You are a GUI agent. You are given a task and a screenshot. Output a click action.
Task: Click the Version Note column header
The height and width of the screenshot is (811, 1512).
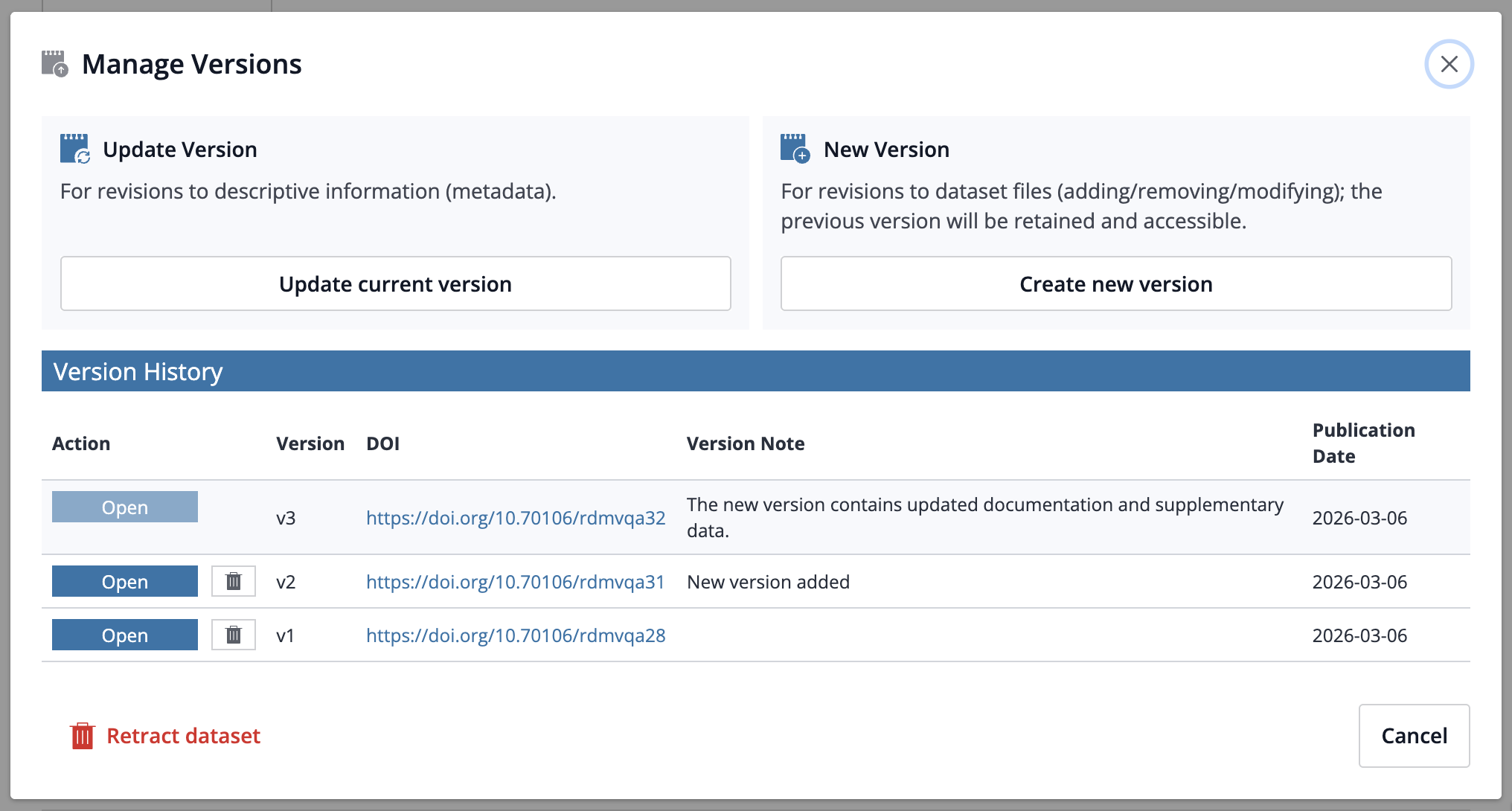pos(746,444)
